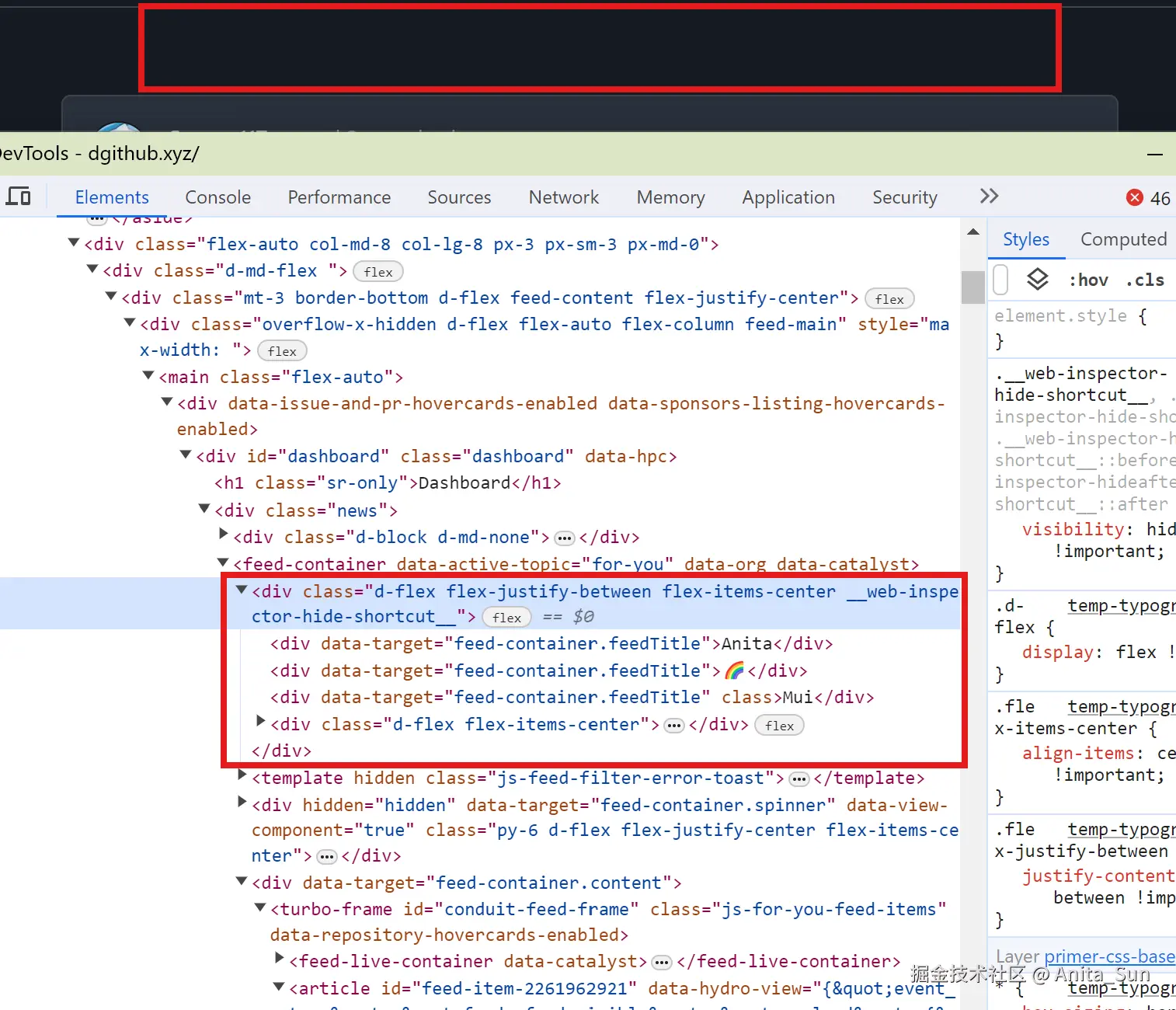Switch to the Memory tab
Image resolution: width=1176 pixels, height=1010 pixels.
point(671,197)
